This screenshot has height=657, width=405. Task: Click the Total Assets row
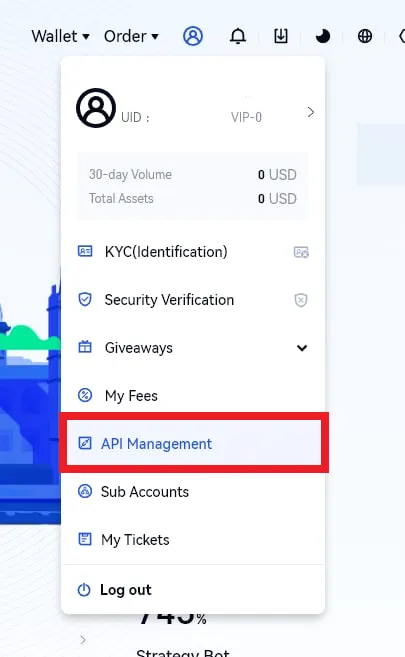pyautogui.click(x=193, y=198)
